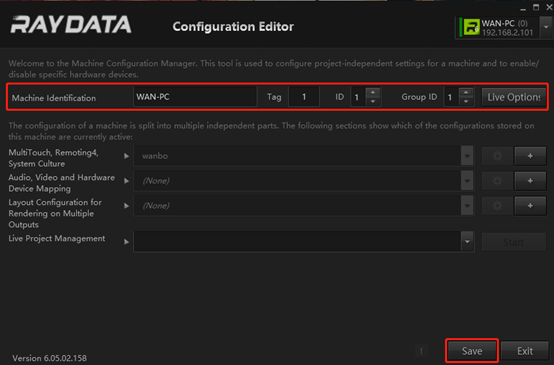Save the machine configuration
The width and height of the screenshot is (554, 365).
point(472,351)
